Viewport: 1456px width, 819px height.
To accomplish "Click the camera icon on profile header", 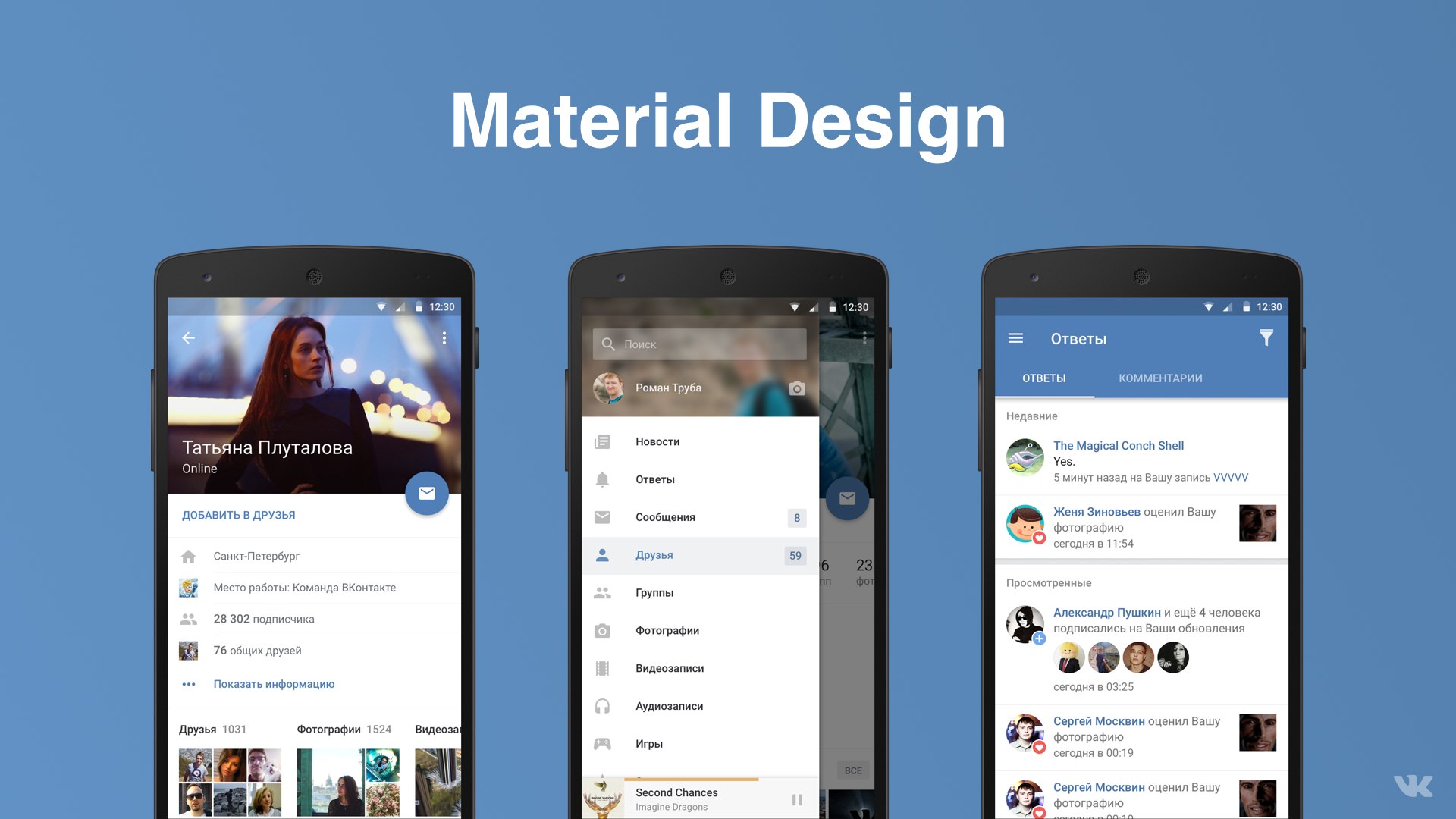I will 818,386.
